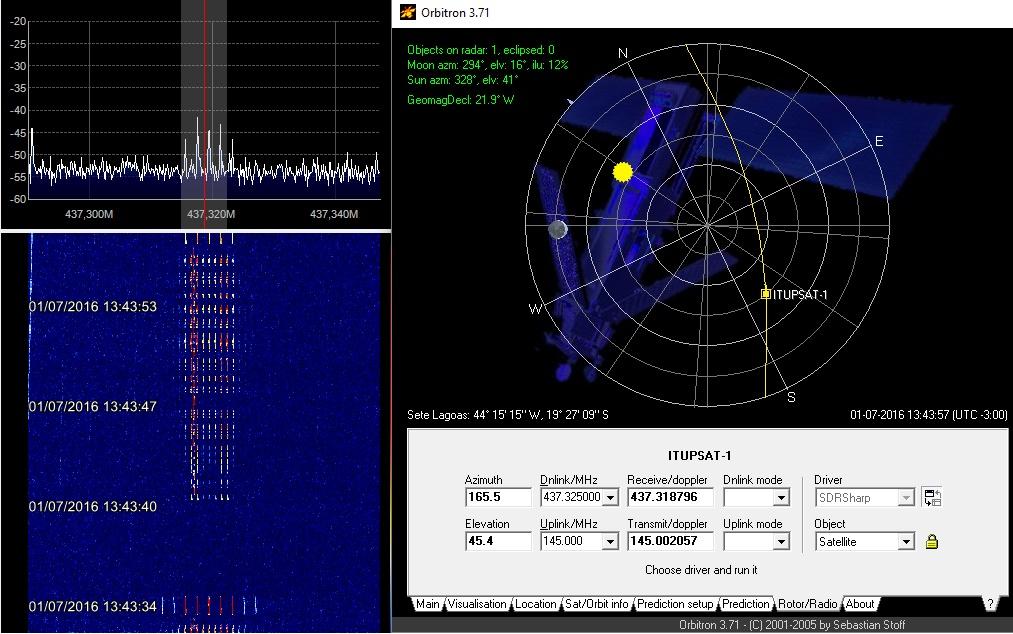1013x634 pixels.
Task: Go to the Visualisation tab
Action: (x=477, y=604)
